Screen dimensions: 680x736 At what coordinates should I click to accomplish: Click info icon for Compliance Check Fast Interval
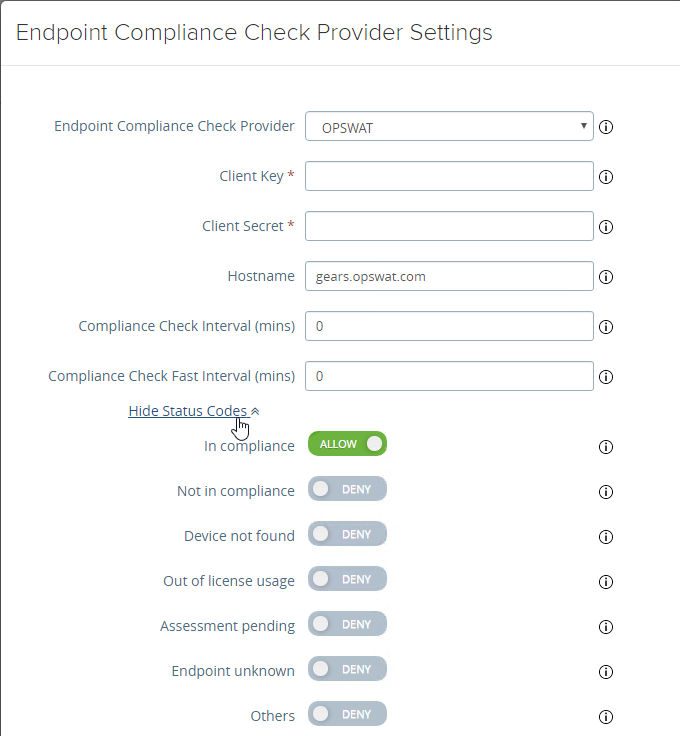tap(606, 377)
